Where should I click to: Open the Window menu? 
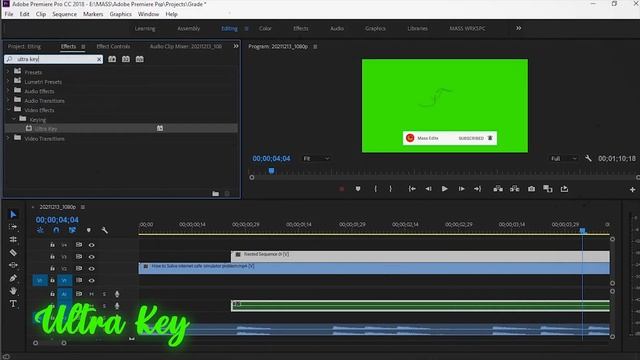coord(148,14)
